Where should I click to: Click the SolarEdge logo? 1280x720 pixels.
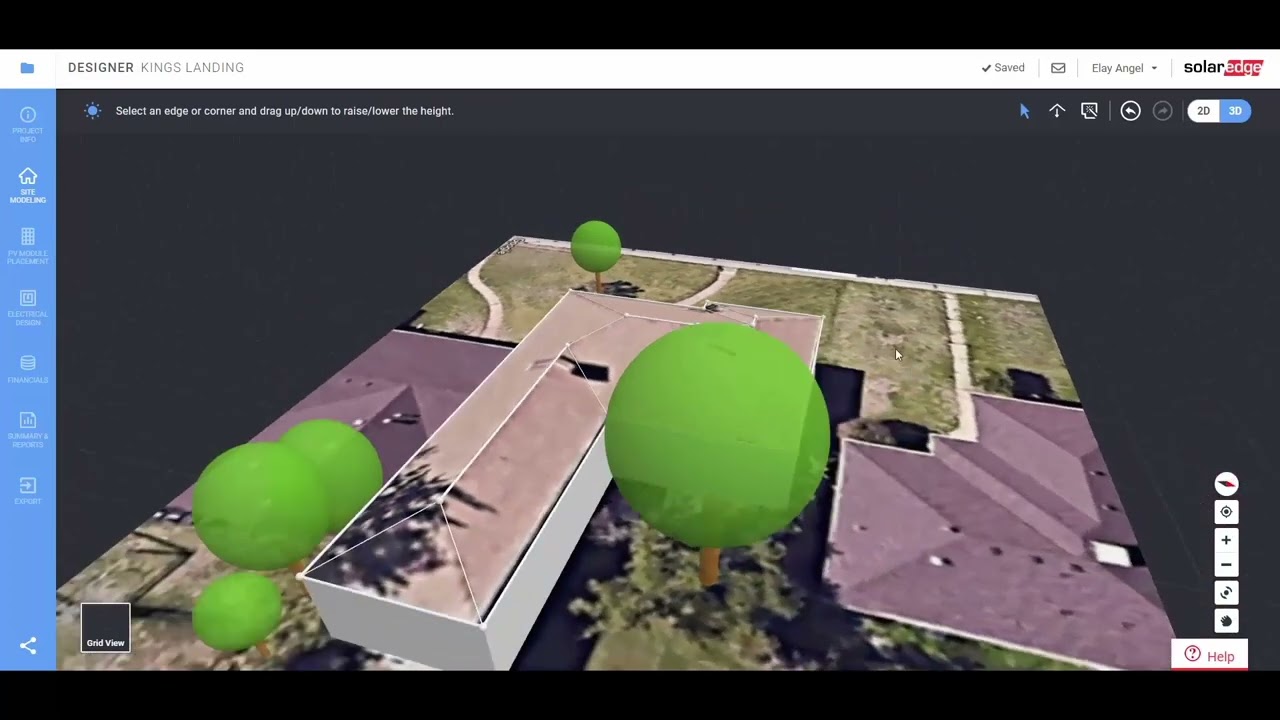click(x=1223, y=68)
